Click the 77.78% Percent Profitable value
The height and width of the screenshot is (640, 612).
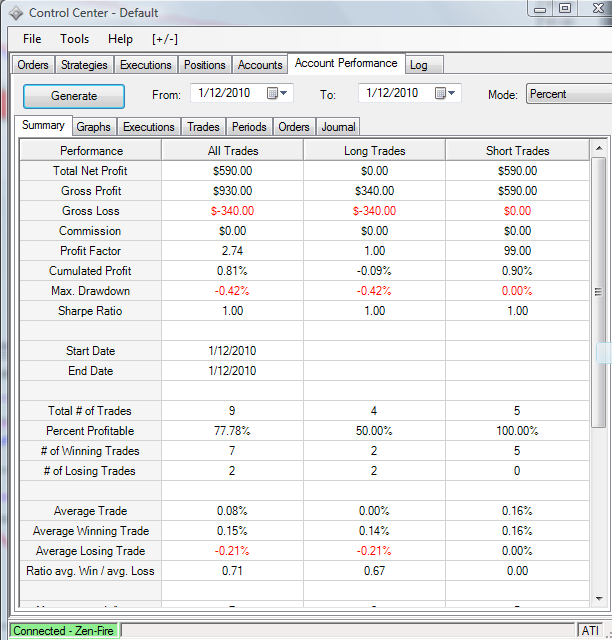point(232,431)
